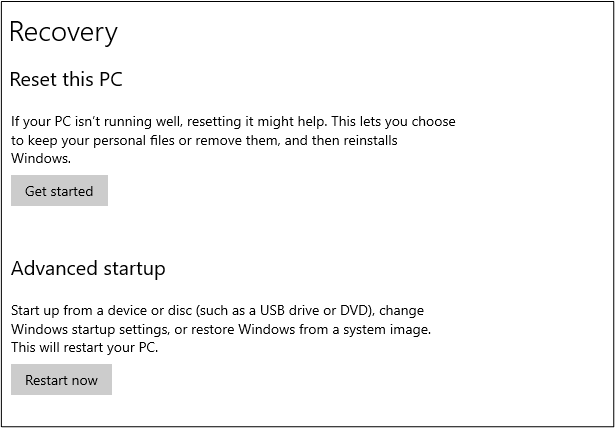Click the Get started button
The height and width of the screenshot is (428, 615).
[59, 191]
